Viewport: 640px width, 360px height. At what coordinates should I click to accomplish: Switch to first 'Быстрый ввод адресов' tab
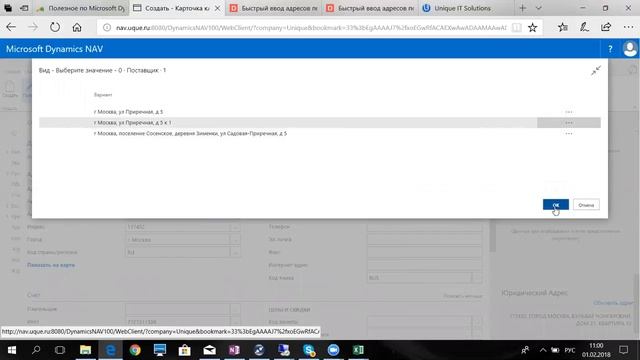coord(273,8)
